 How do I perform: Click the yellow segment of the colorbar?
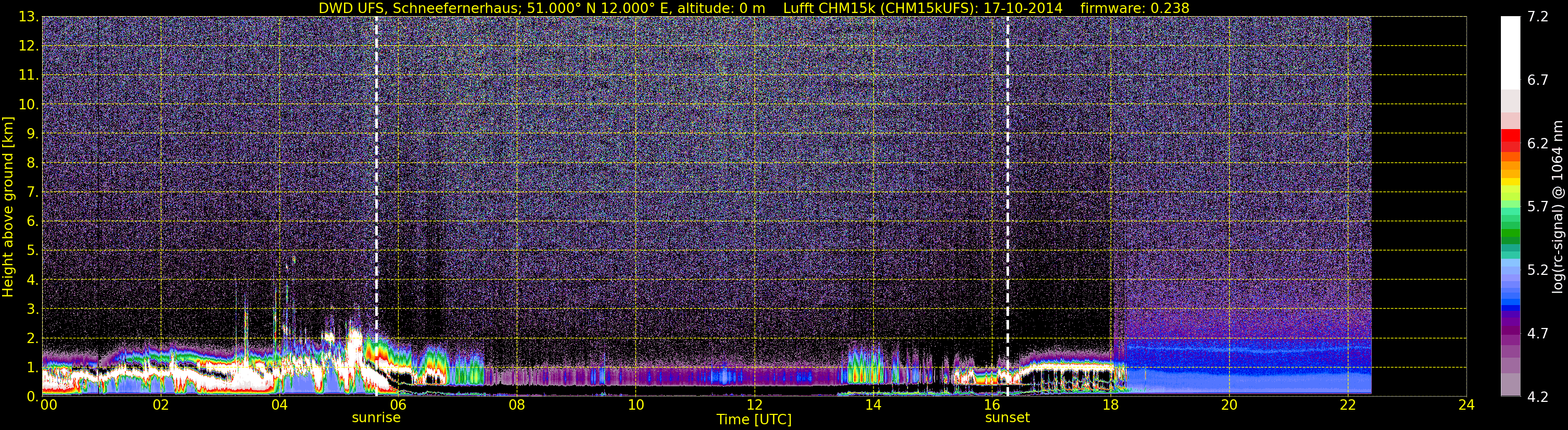[1510, 183]
